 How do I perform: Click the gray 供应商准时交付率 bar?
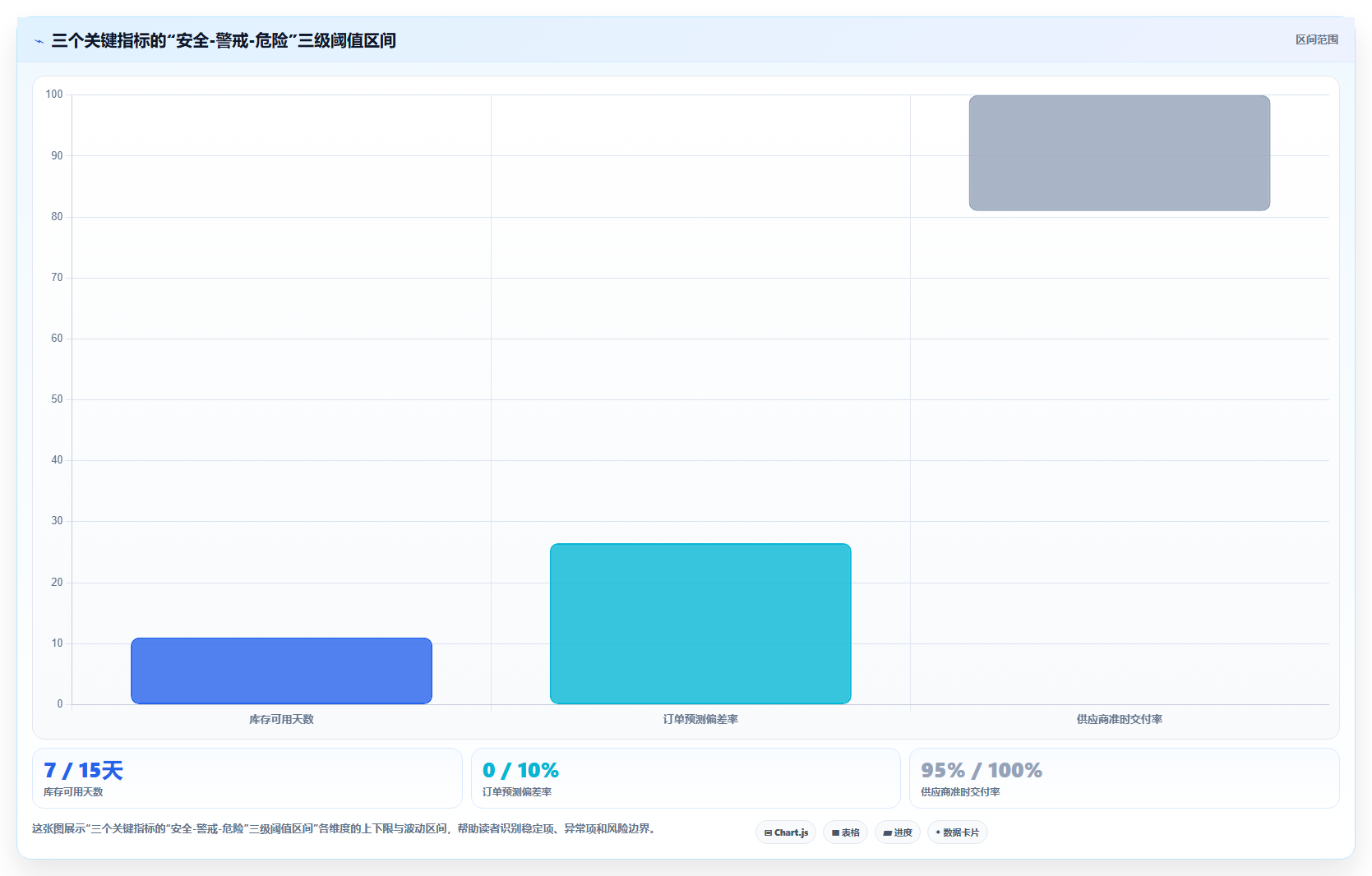(x=1120, y=153)
